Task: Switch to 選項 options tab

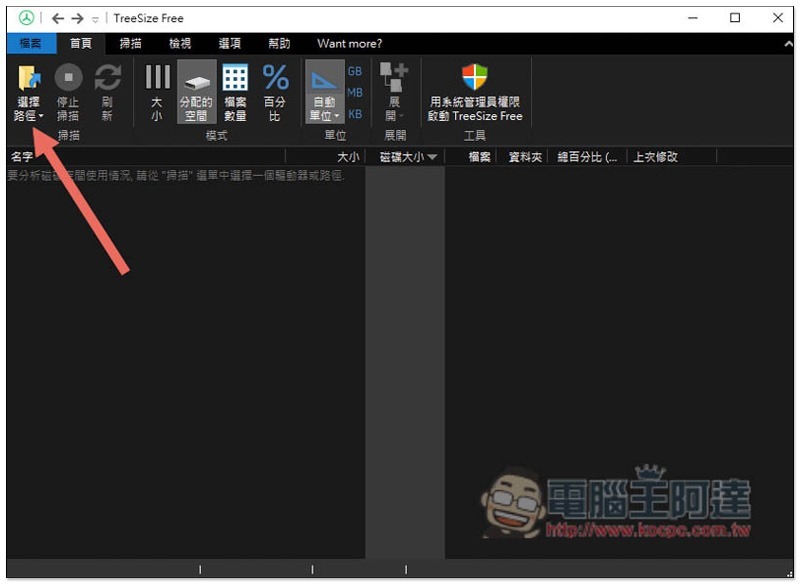Action: point(230,44)
